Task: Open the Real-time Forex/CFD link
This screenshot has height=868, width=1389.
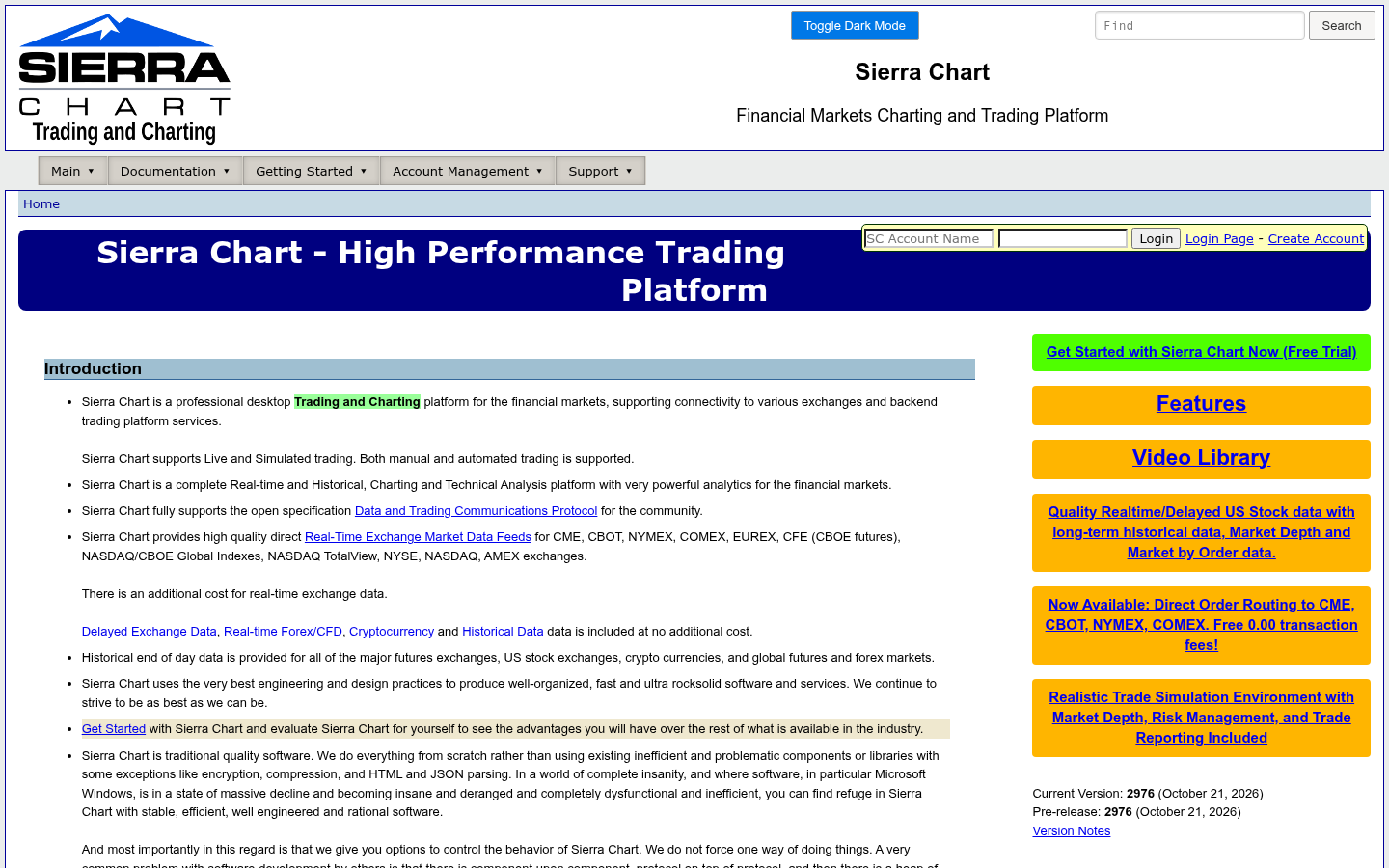Action: pyautogui.click(x=283, y=632)
